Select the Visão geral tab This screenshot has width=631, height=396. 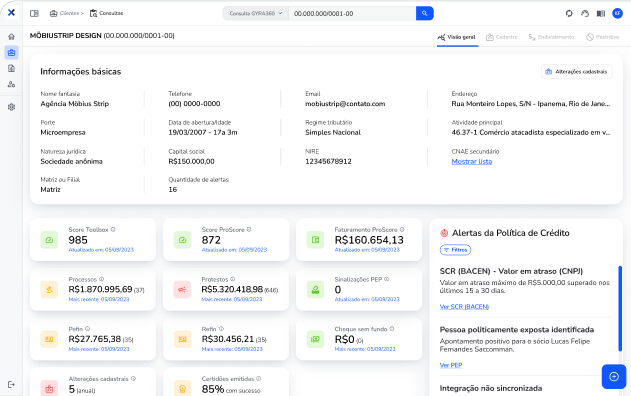[x=457, y=37]
